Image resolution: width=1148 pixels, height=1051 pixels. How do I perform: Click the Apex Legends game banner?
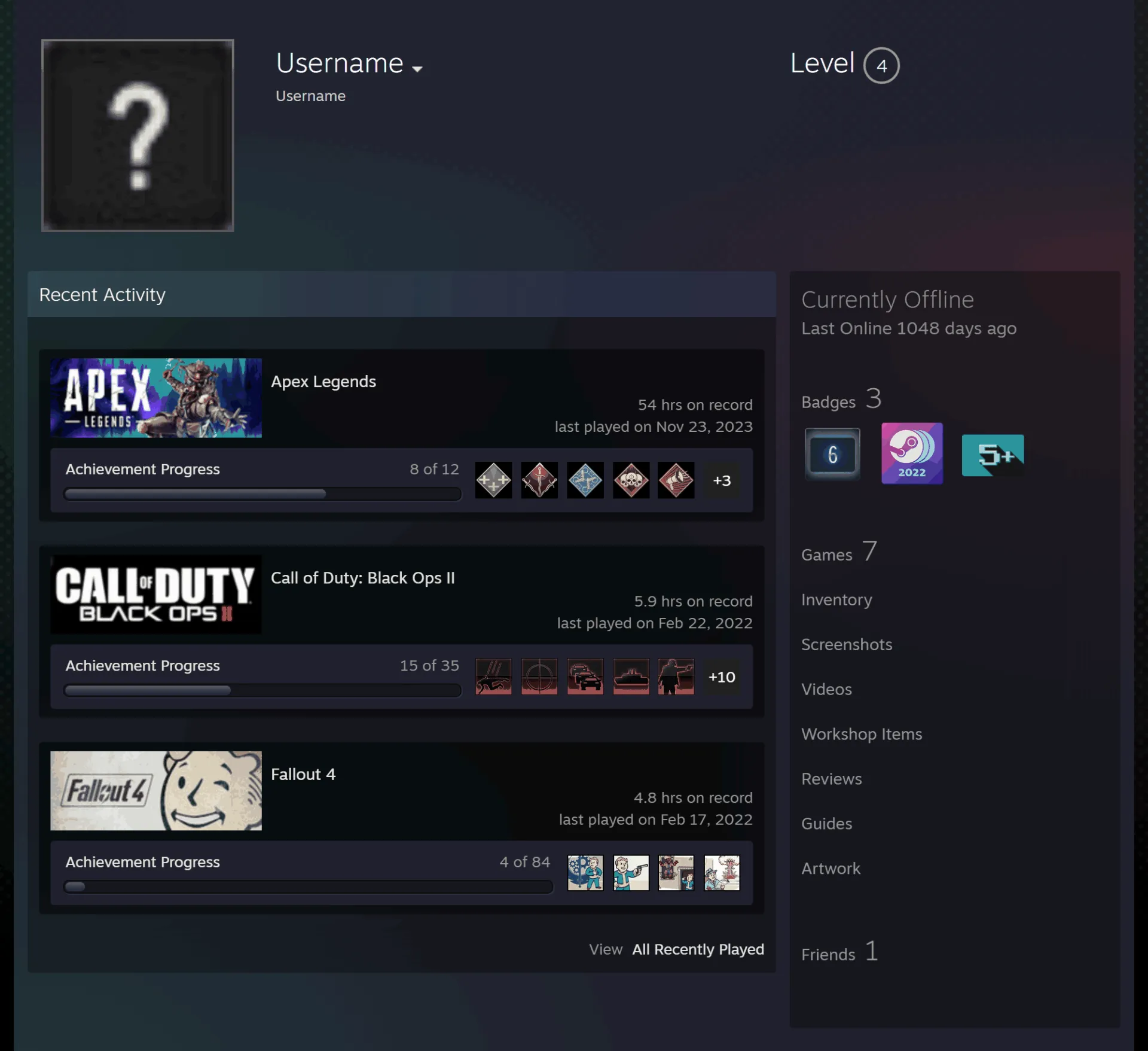(156, 398)
